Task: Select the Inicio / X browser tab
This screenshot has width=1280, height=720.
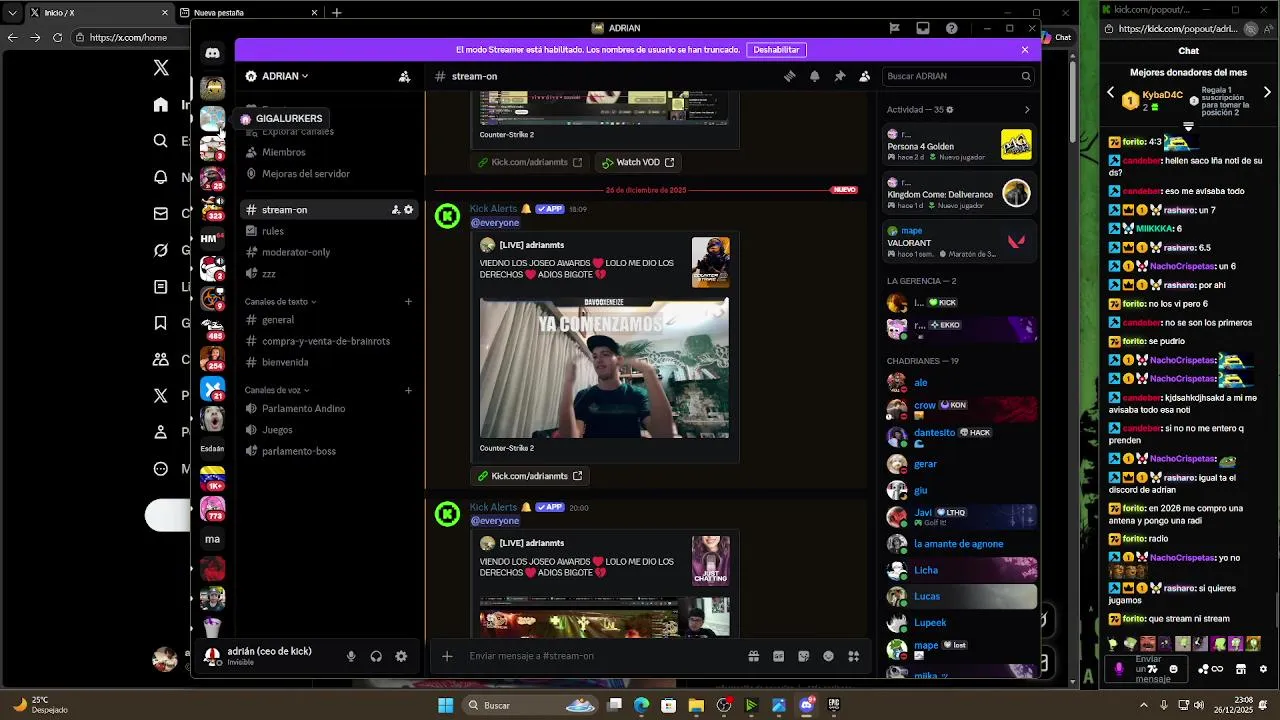Action: (x=100, y=13)
